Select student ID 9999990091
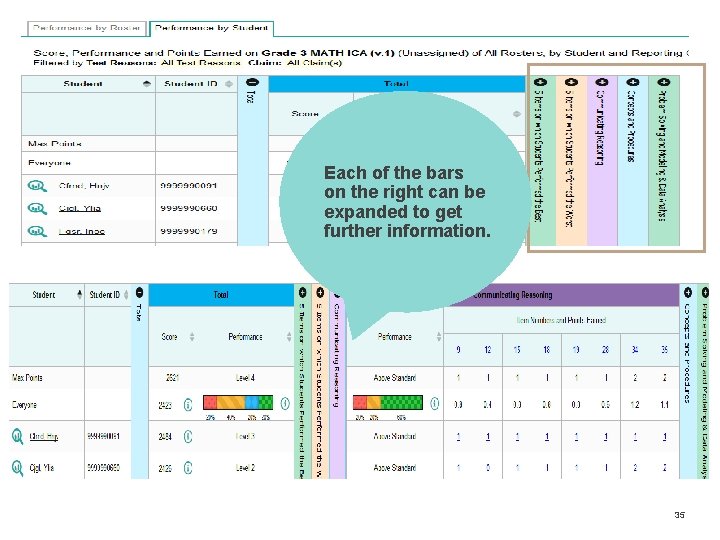Viewport: 720px width, 540px height. point(189,186)
